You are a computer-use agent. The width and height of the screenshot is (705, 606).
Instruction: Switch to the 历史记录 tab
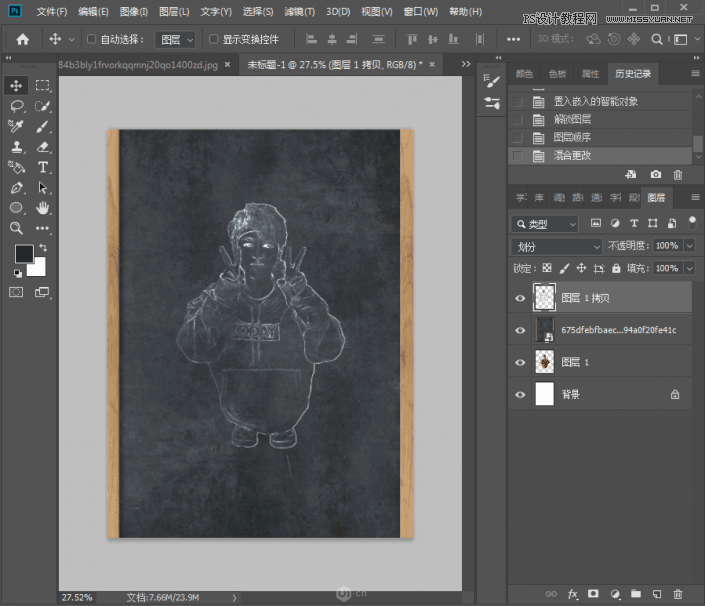[x=633, y=74]
